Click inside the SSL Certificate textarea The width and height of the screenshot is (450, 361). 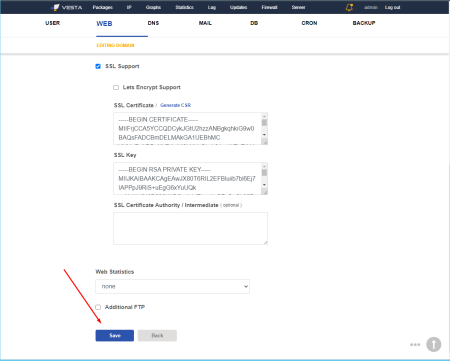190,129
